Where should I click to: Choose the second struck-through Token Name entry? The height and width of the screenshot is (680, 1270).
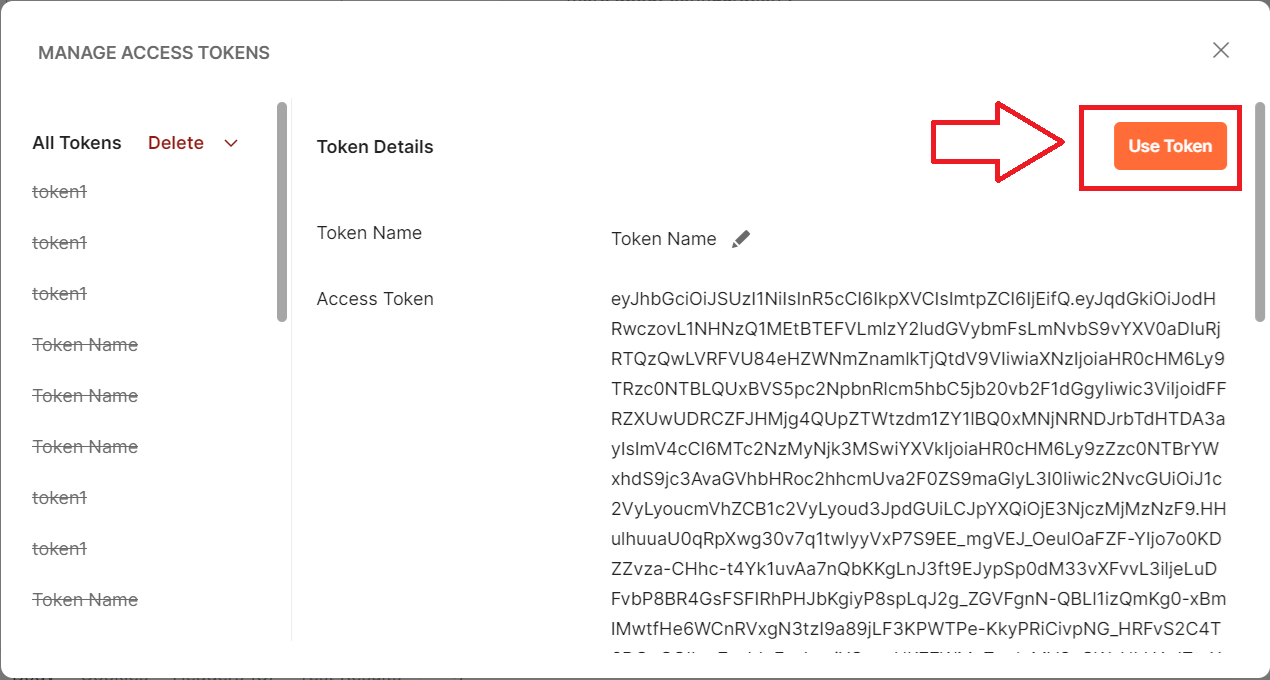85,395
